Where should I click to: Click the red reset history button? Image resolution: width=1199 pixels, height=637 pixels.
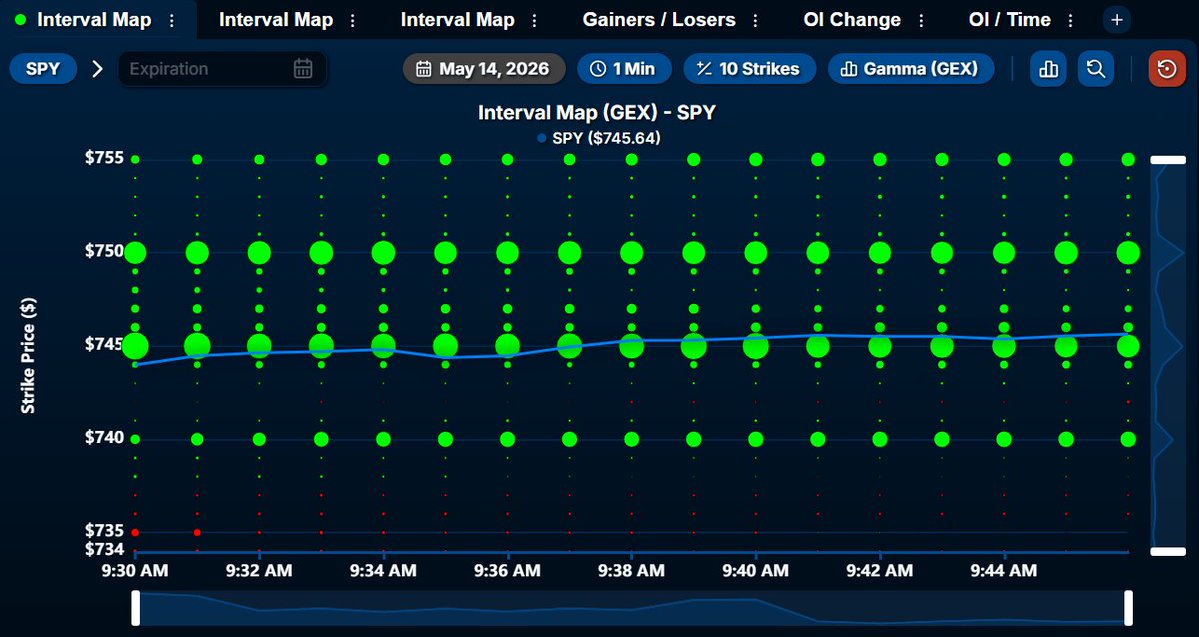(x=1167, y=69)
